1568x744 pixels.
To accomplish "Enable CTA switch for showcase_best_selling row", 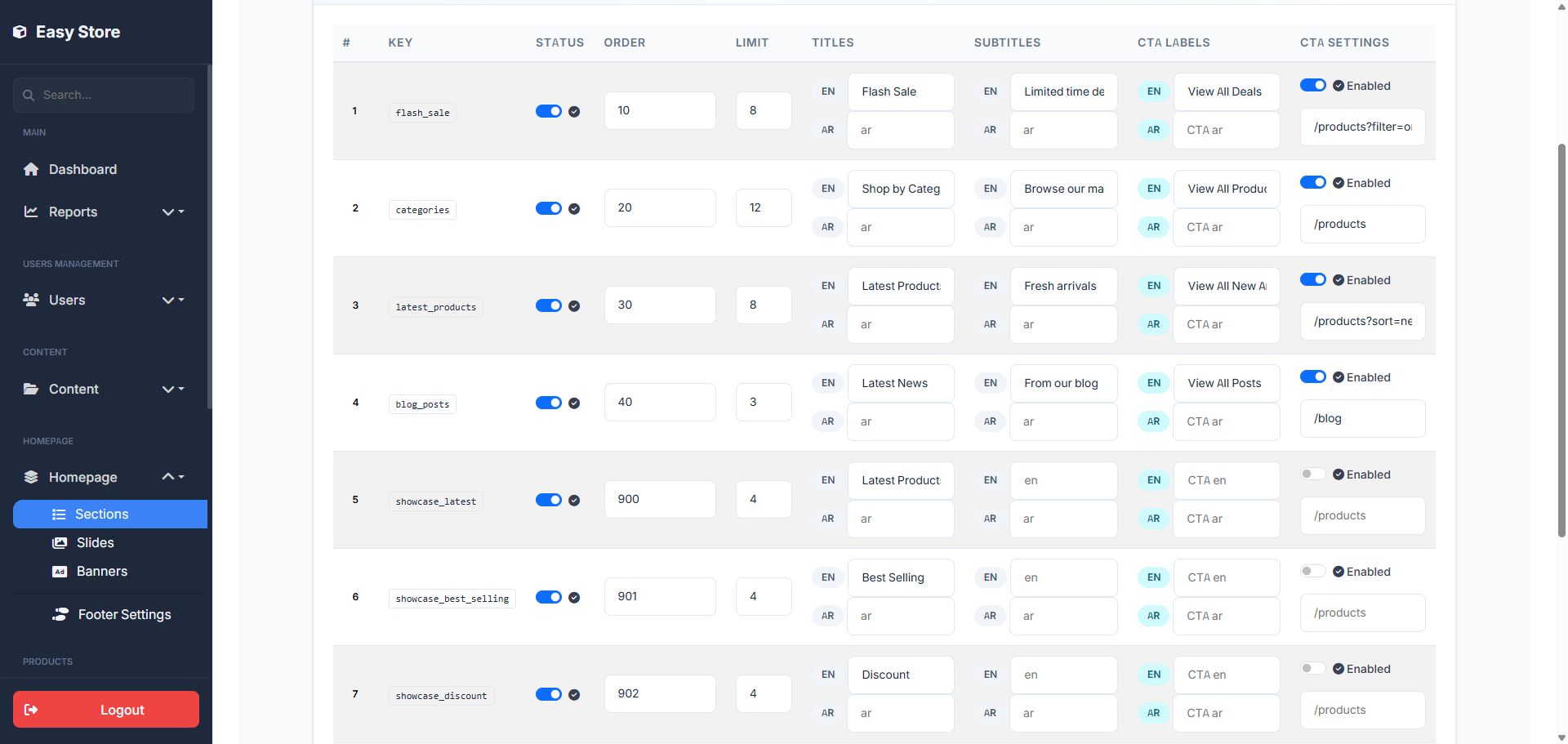I will [x=1312, y=572].
